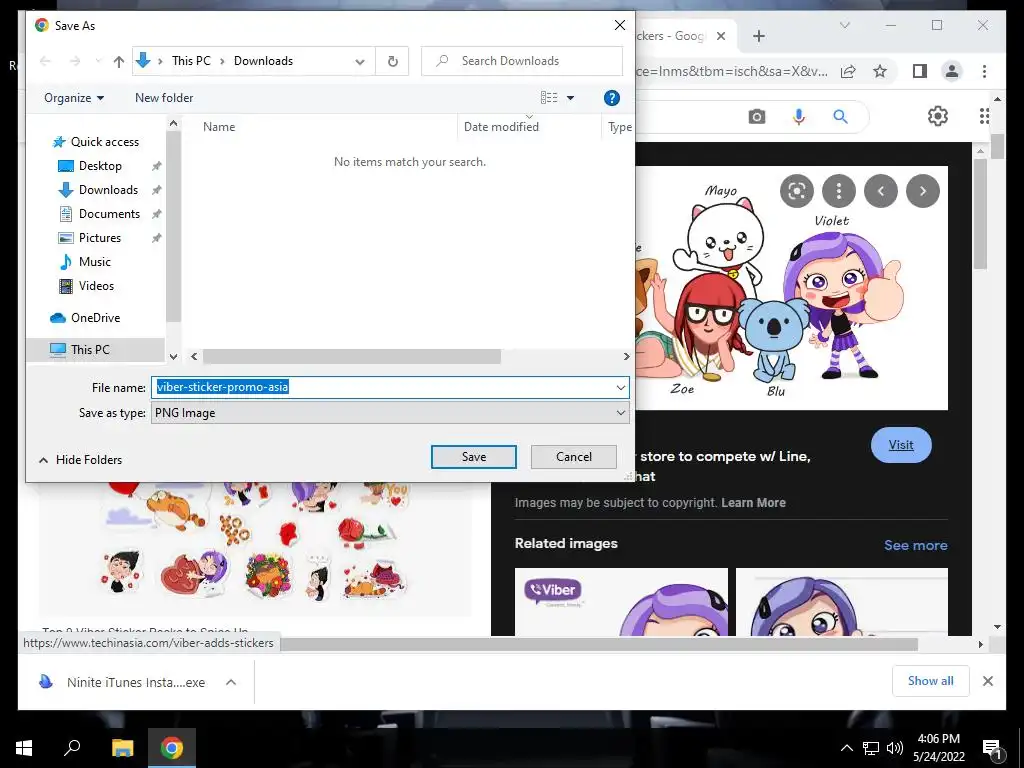Refresh the Downloads folder listing
This screenshot has height=768, width=1024.
click(392, 61)
